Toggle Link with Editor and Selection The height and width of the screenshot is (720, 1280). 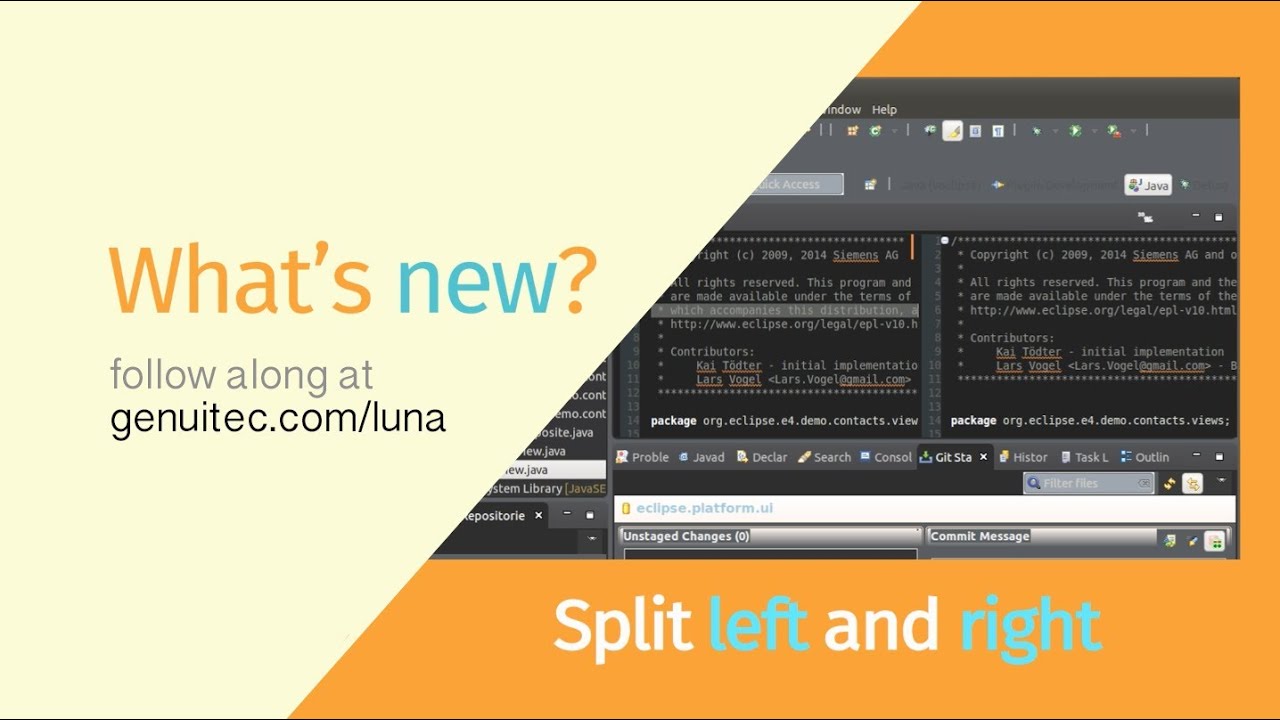(1192, 483)
